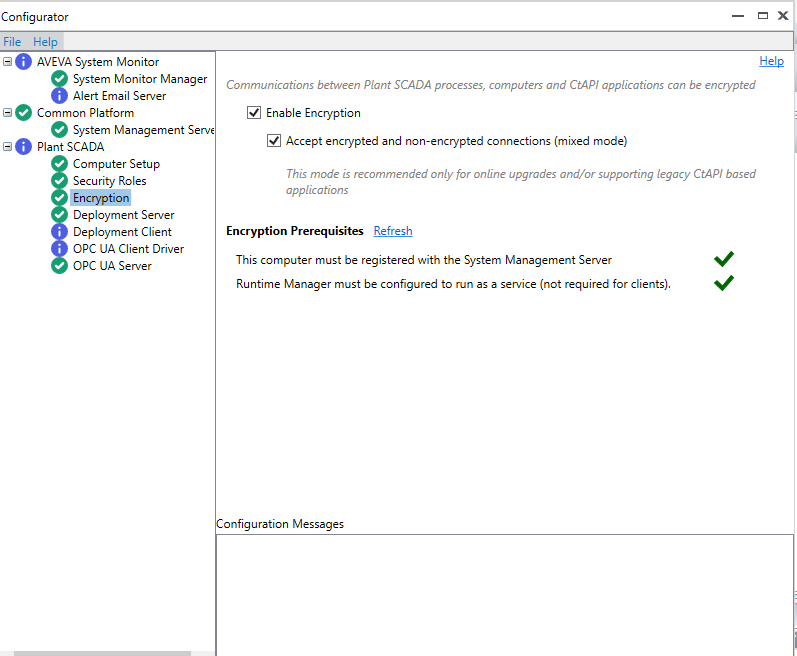
Task: Select System Monitor Manager in the tree
Action: pos(140,79)
